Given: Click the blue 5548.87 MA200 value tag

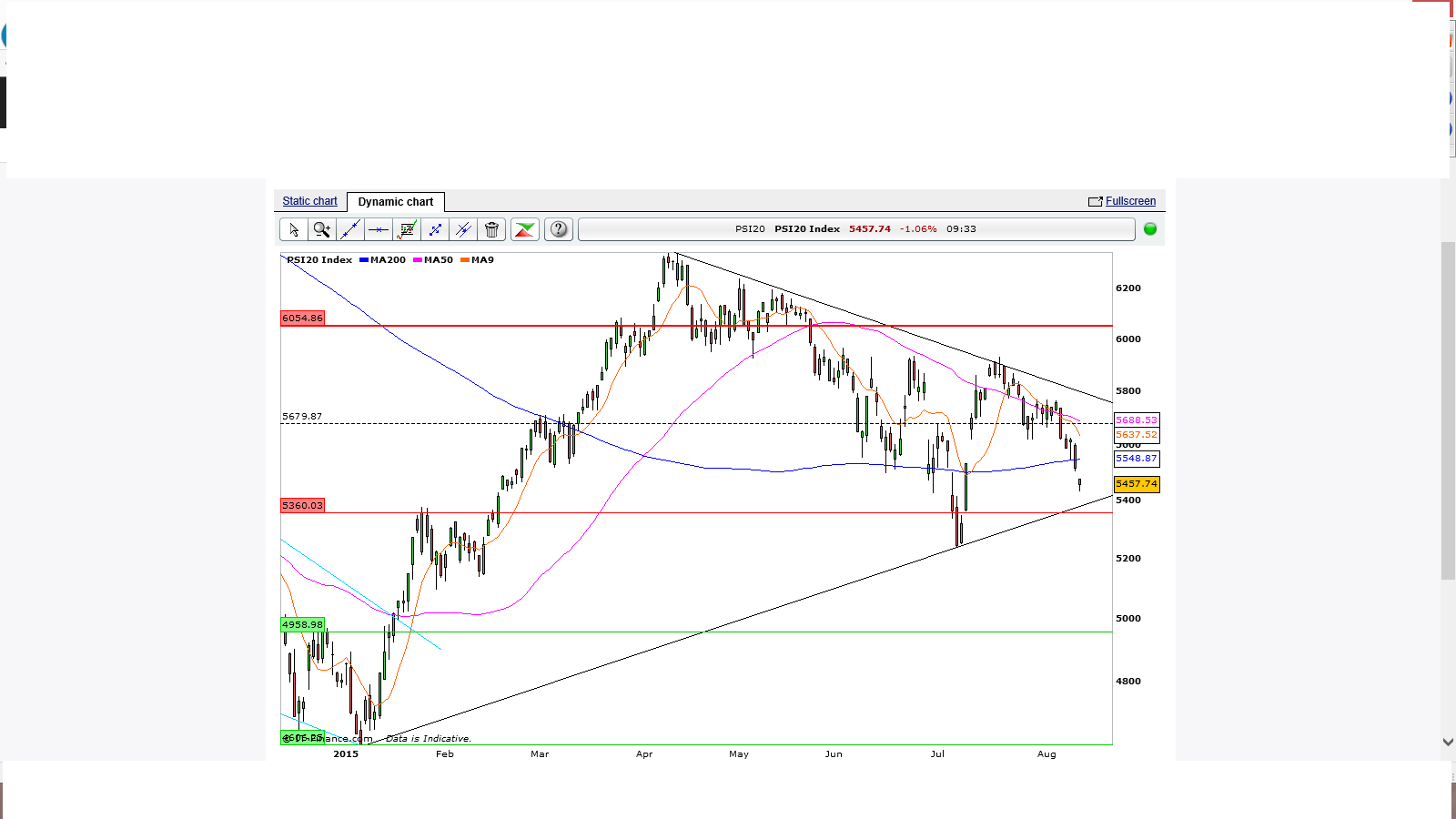Looking at the screenshot, I should click(1137, 459).
